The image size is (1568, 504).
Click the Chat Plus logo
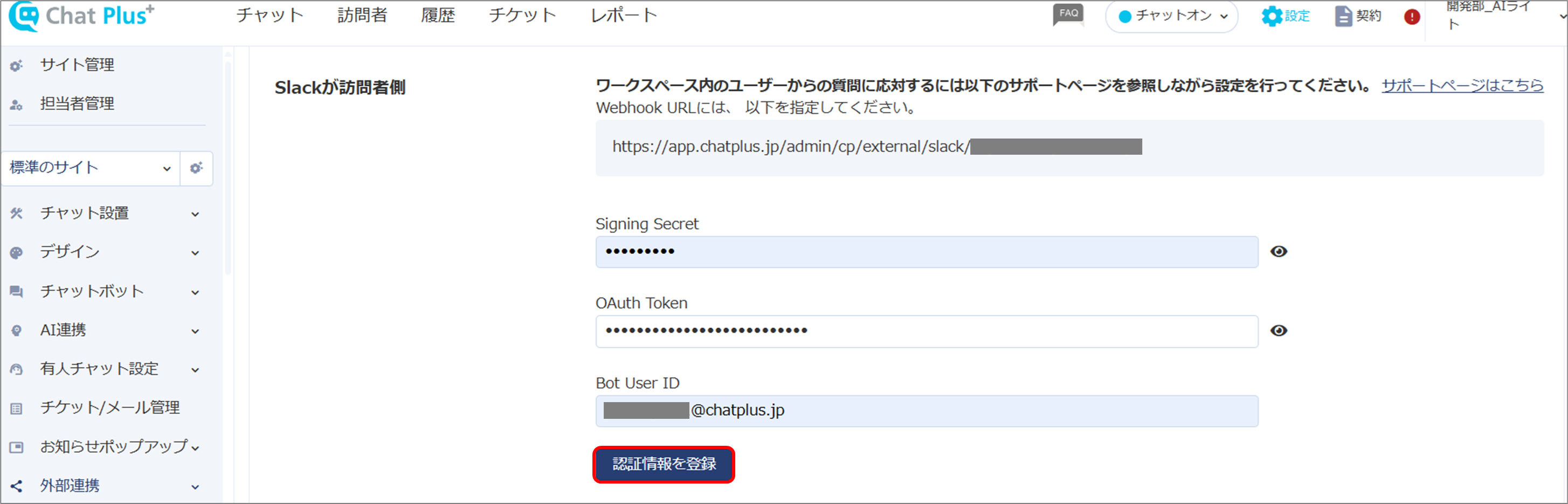pos(81,16)
